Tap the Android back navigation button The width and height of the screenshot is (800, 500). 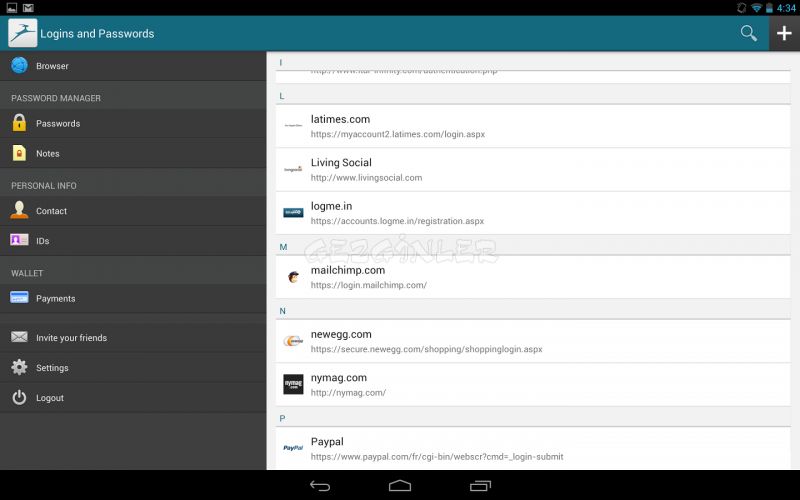(320, 486)
